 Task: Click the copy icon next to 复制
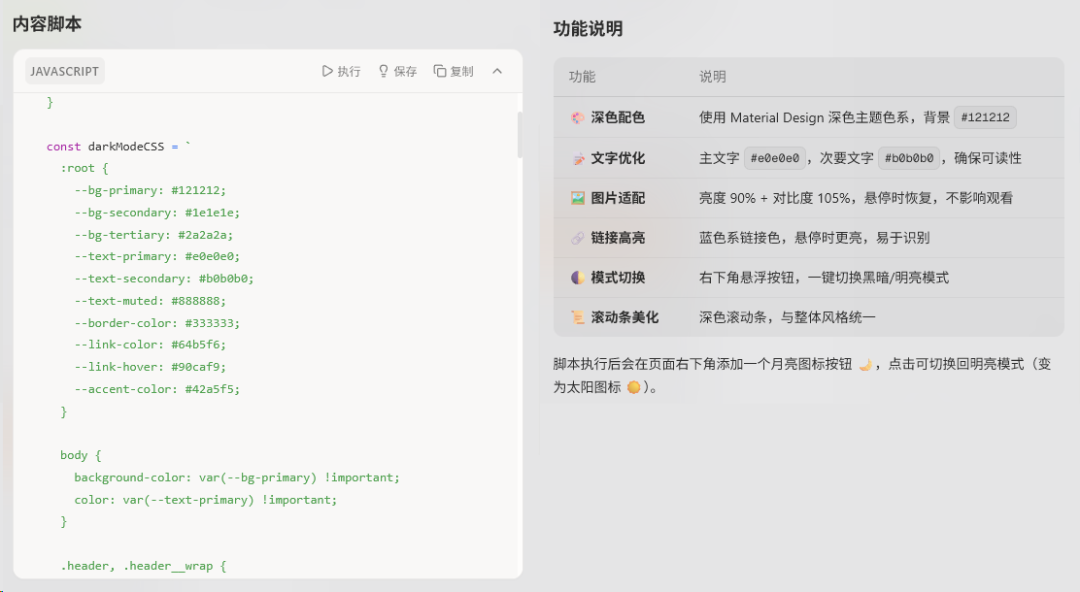[x=439, y=71]
